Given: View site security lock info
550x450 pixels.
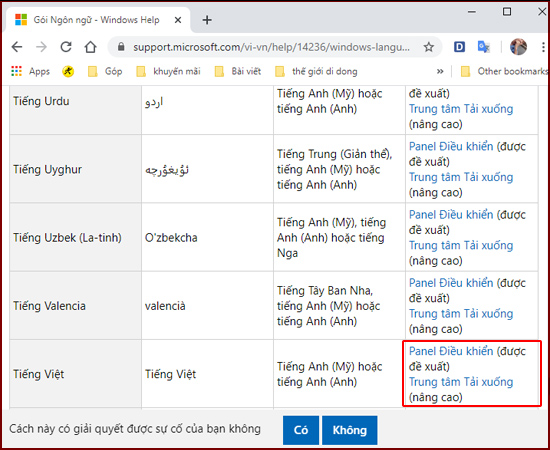Looking at the screenshot, I should (121, 47).
